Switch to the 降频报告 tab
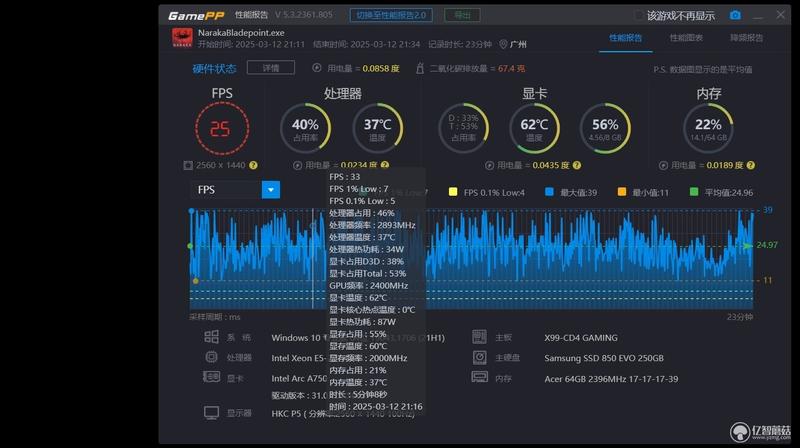 pos(746,38)
